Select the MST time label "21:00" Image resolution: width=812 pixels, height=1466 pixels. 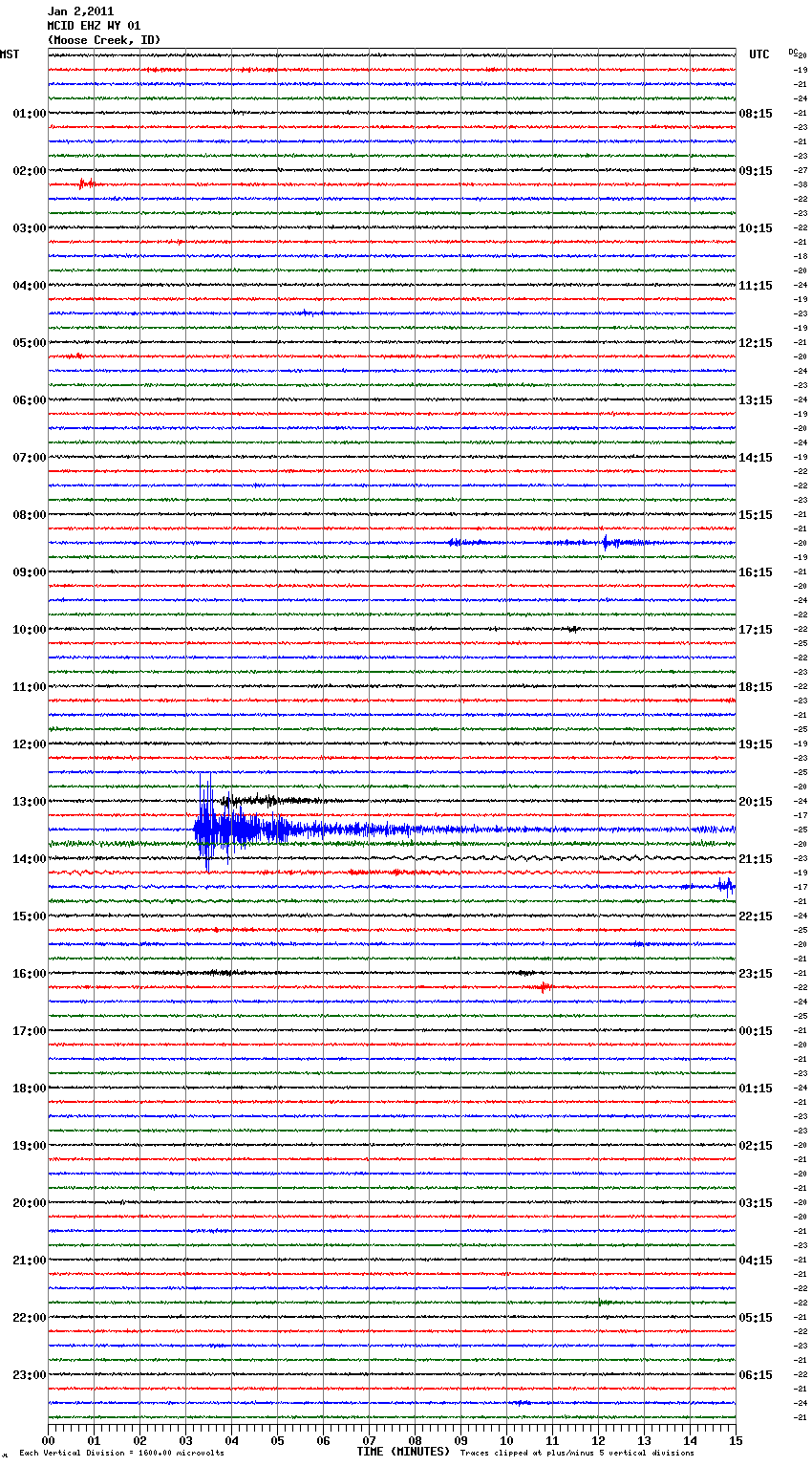coord(29,1261)
